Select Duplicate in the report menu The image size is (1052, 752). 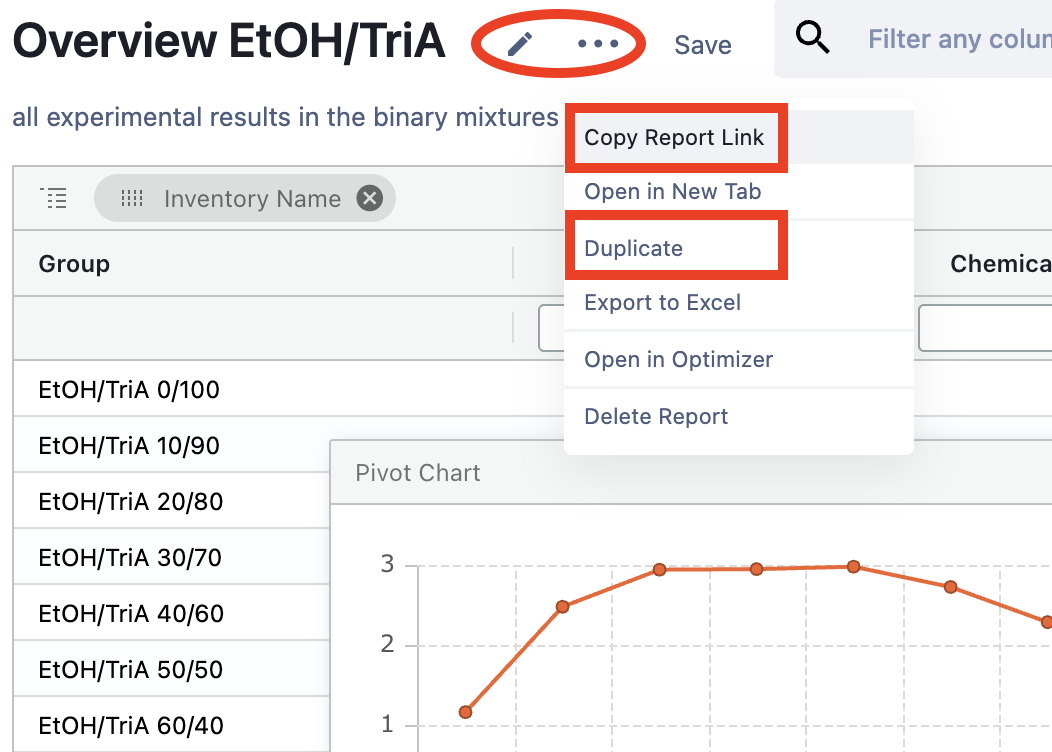634,249
